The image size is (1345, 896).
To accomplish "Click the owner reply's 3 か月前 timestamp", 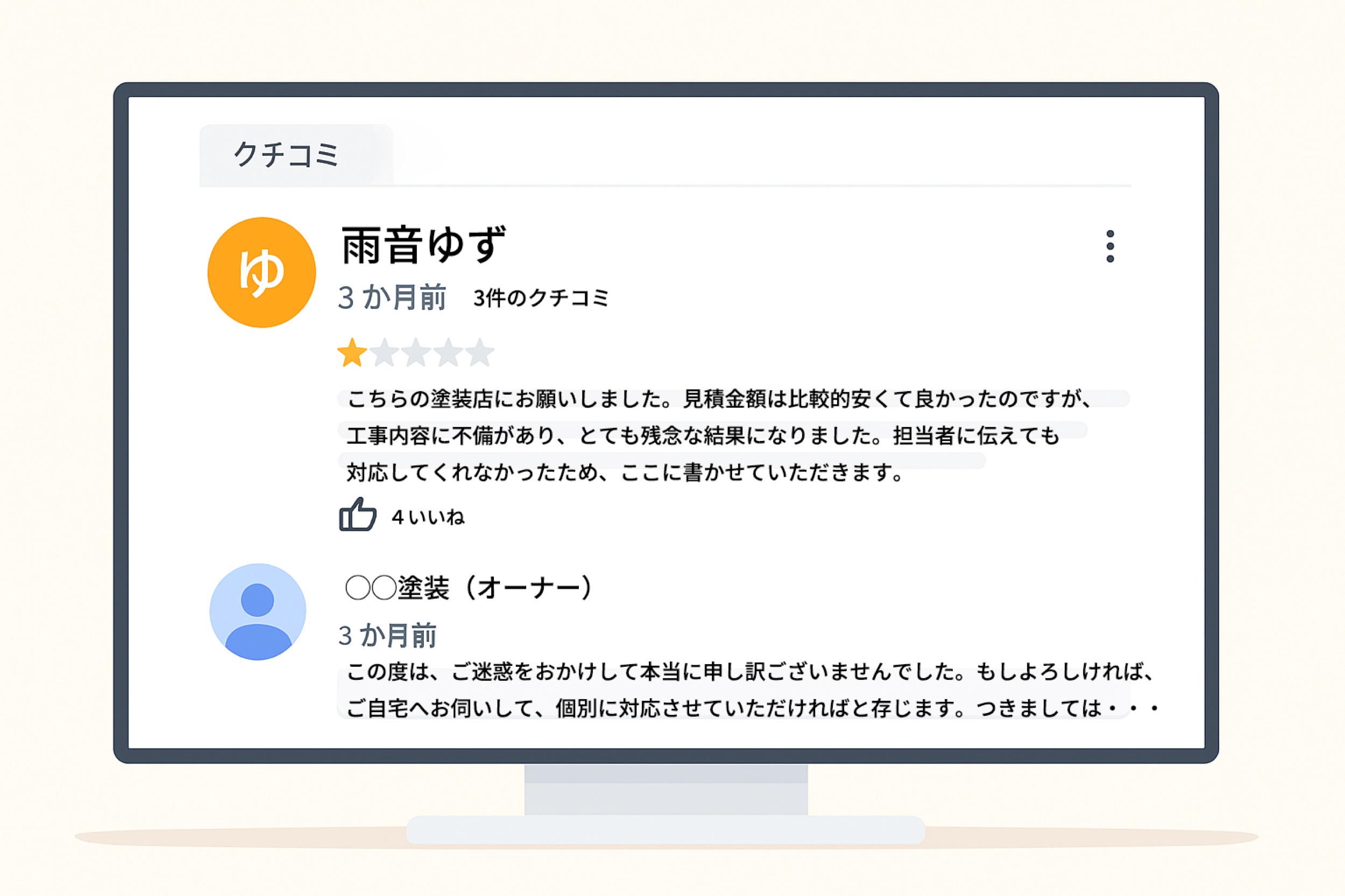I will [387, 636].
